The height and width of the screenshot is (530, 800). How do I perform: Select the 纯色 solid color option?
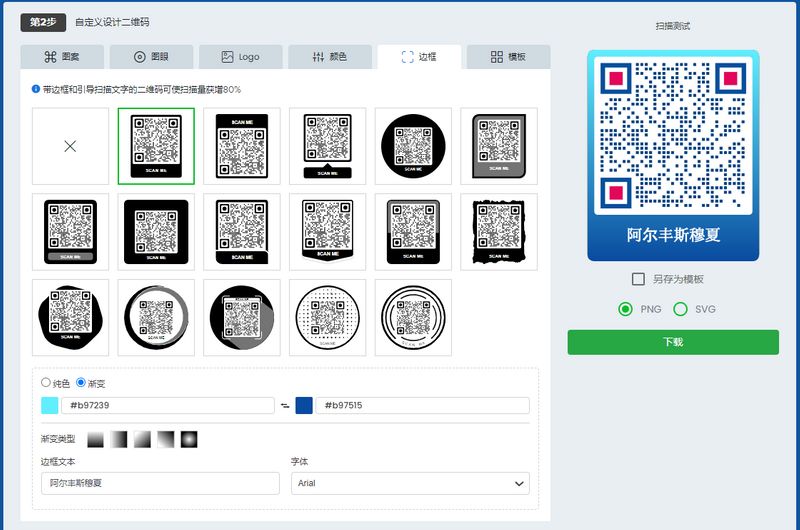coord(46,383)
